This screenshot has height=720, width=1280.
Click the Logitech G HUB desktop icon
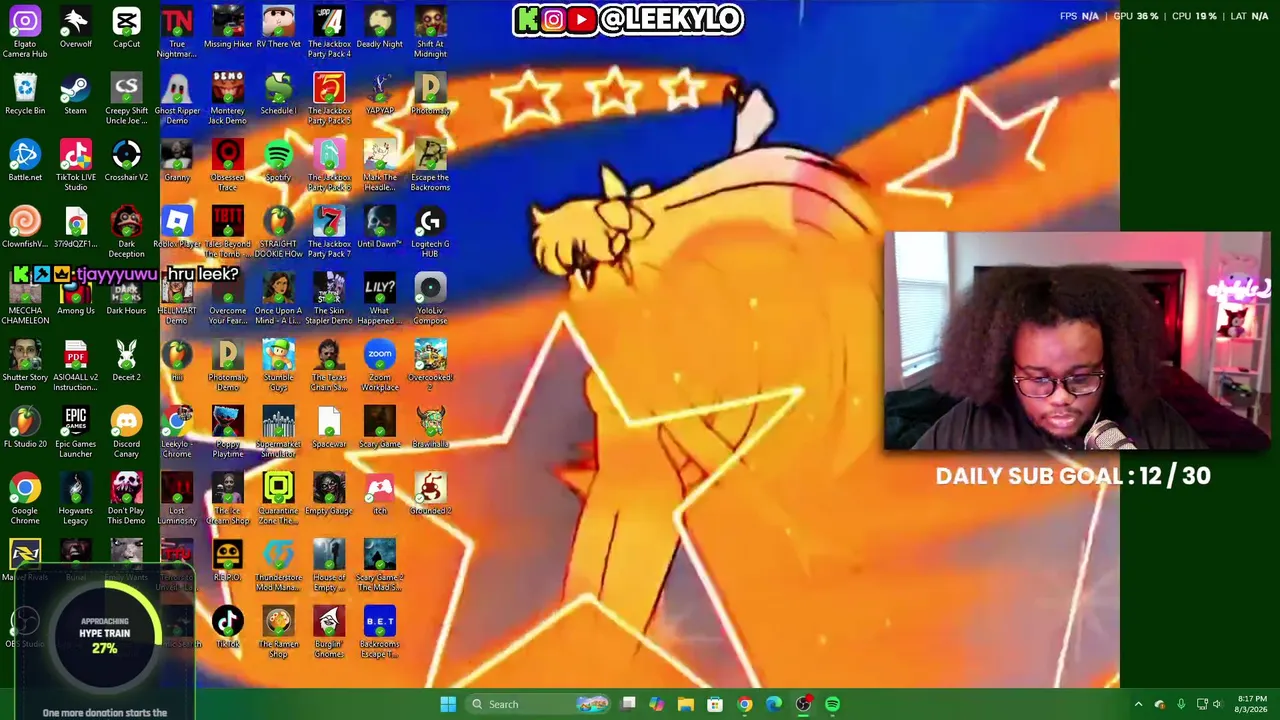click(430, 232)
